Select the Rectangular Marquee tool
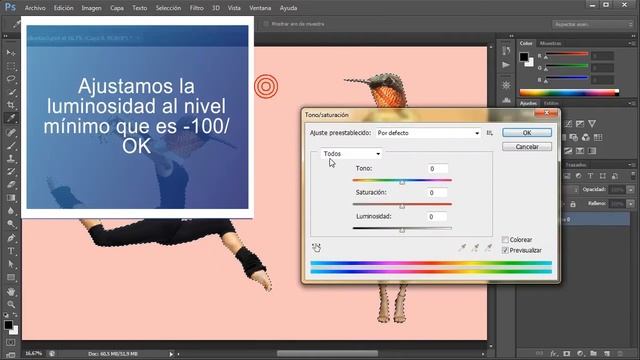The image size is (640, 360). point(11,66)
